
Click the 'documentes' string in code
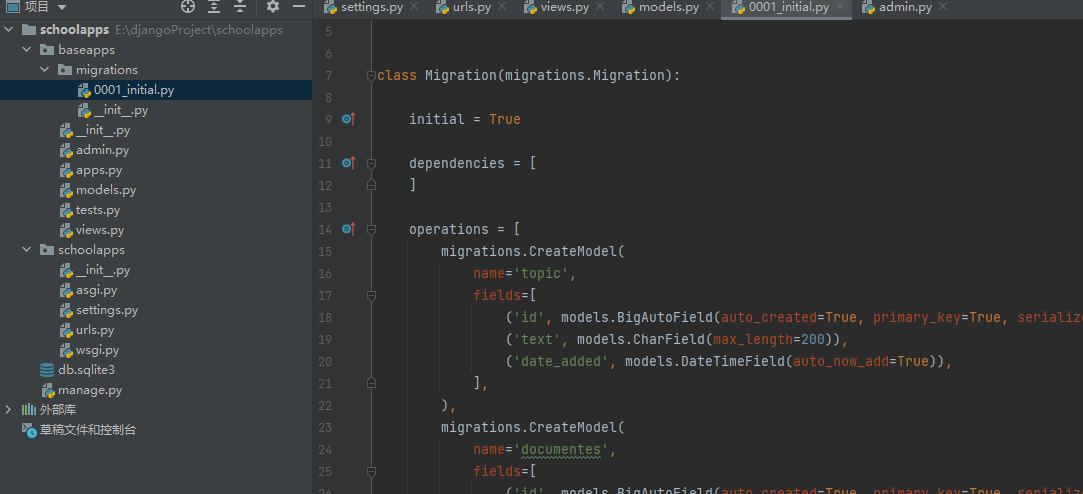tap(561, 450)
